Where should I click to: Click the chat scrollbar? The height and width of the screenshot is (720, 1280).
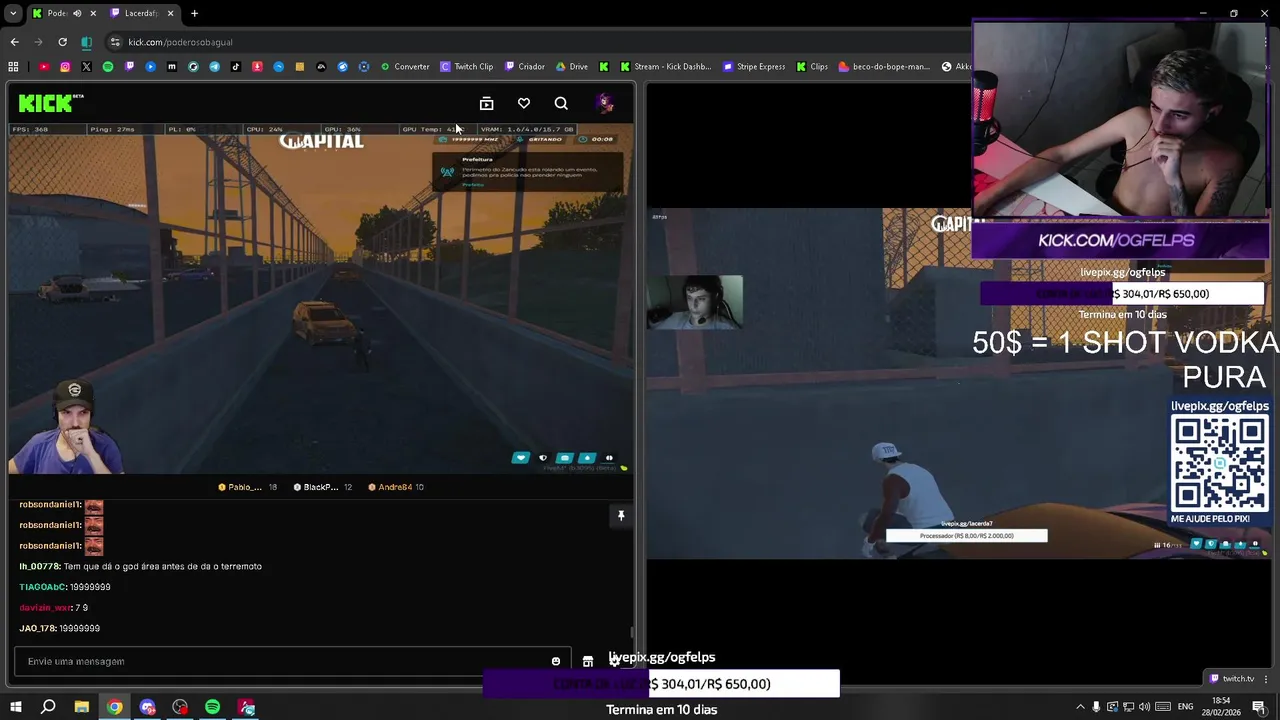(x=631, y=632)
